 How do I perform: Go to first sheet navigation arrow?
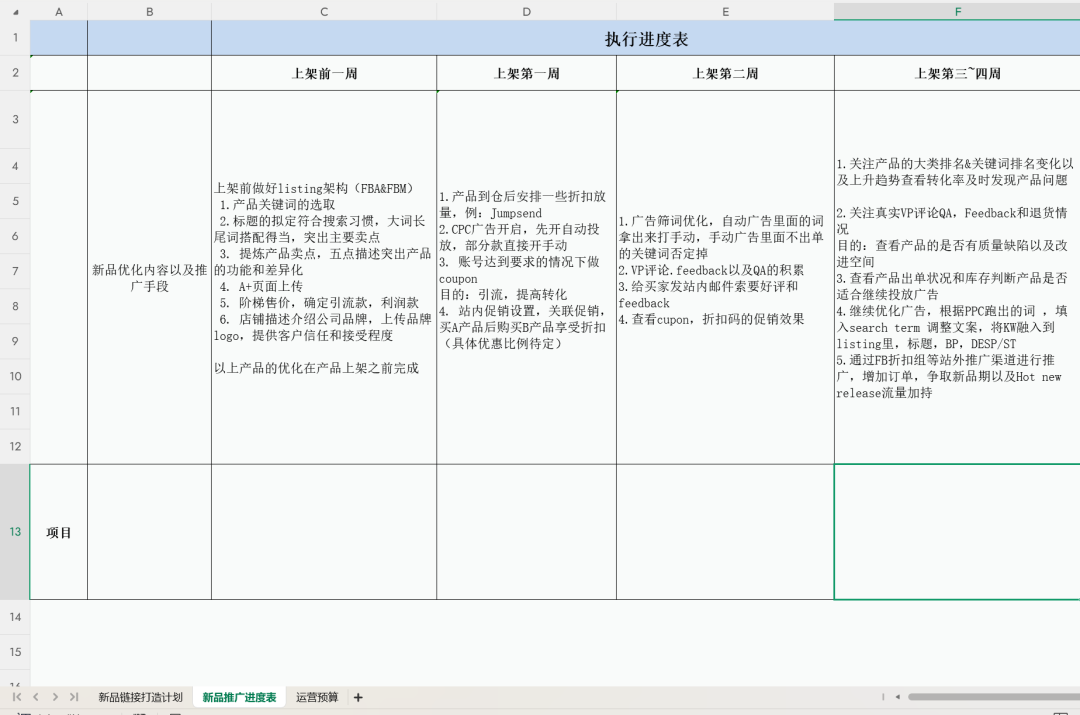[17, 697]
